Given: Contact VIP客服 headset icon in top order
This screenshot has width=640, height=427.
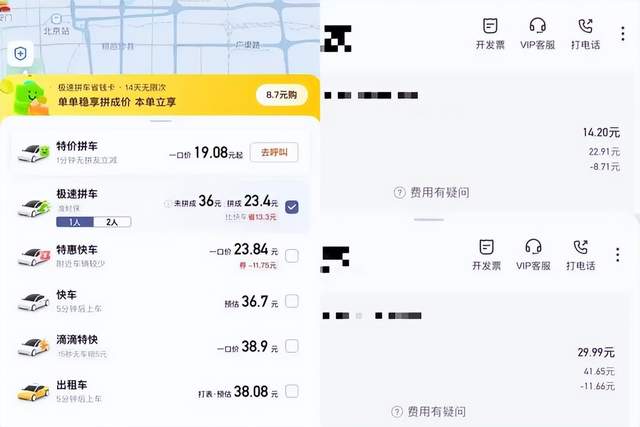Looking at the screenshot, I should [x=537, y=26].
